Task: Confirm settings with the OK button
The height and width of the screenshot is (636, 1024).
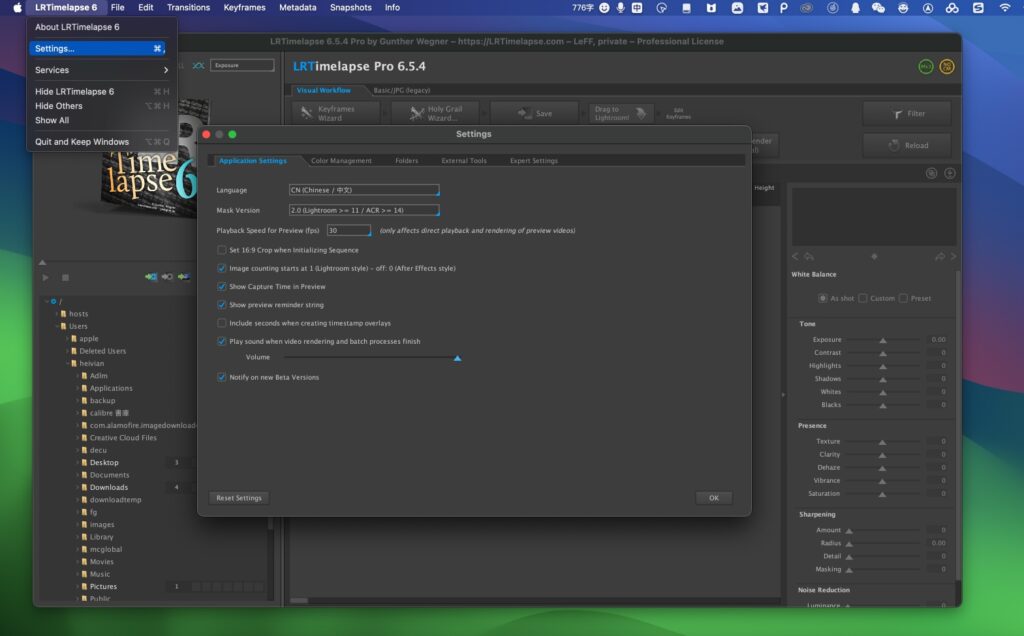Action: point(713,497)
